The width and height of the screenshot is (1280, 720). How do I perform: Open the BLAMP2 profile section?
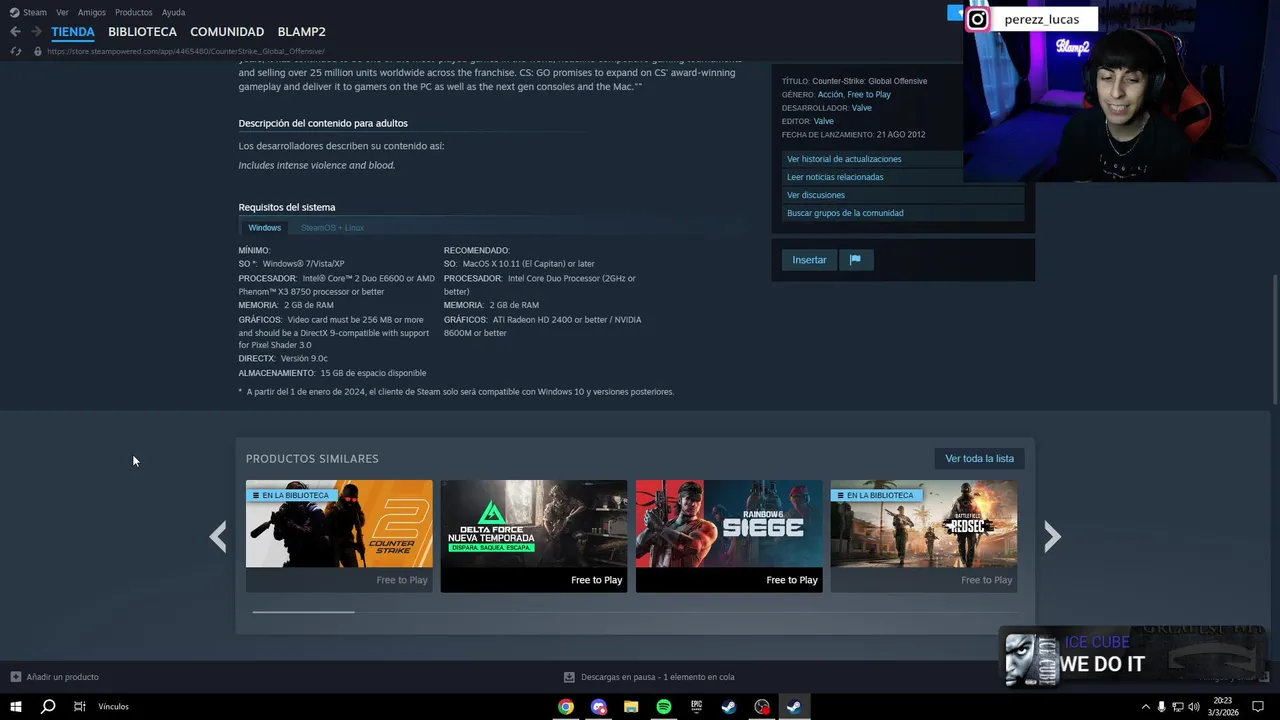pos(301,32)
